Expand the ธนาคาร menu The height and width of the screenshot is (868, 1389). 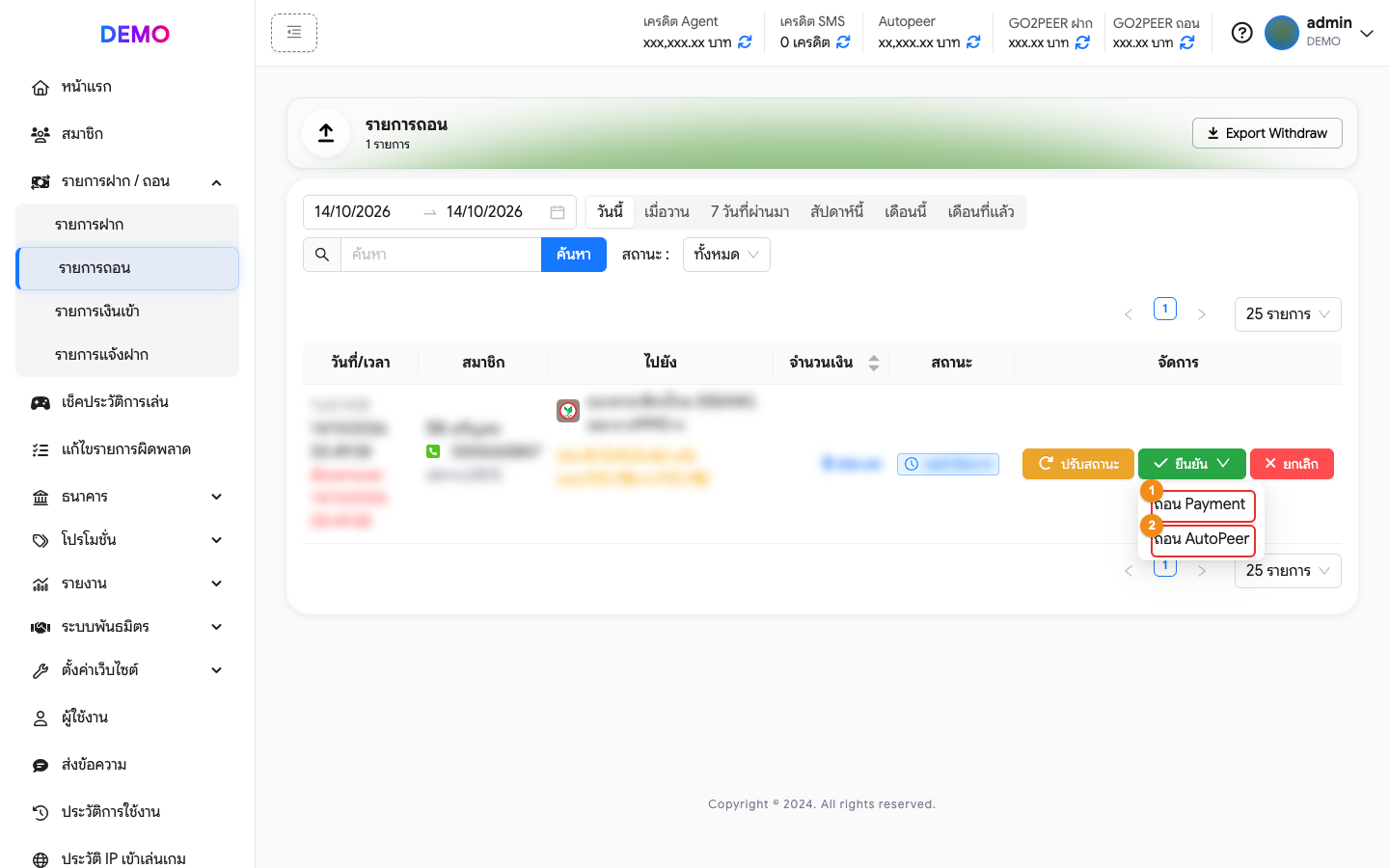pyautogui.click(x=127, y=497)
